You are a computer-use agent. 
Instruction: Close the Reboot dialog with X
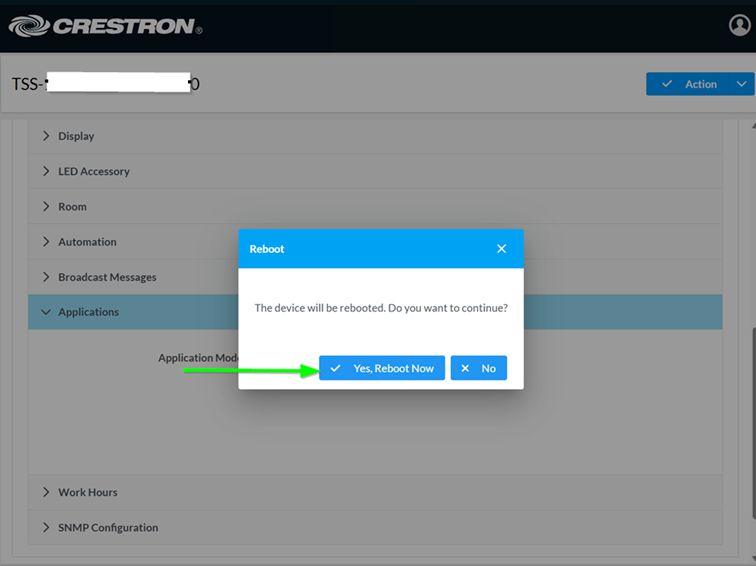pyautogui.click(x=501, y=249)
